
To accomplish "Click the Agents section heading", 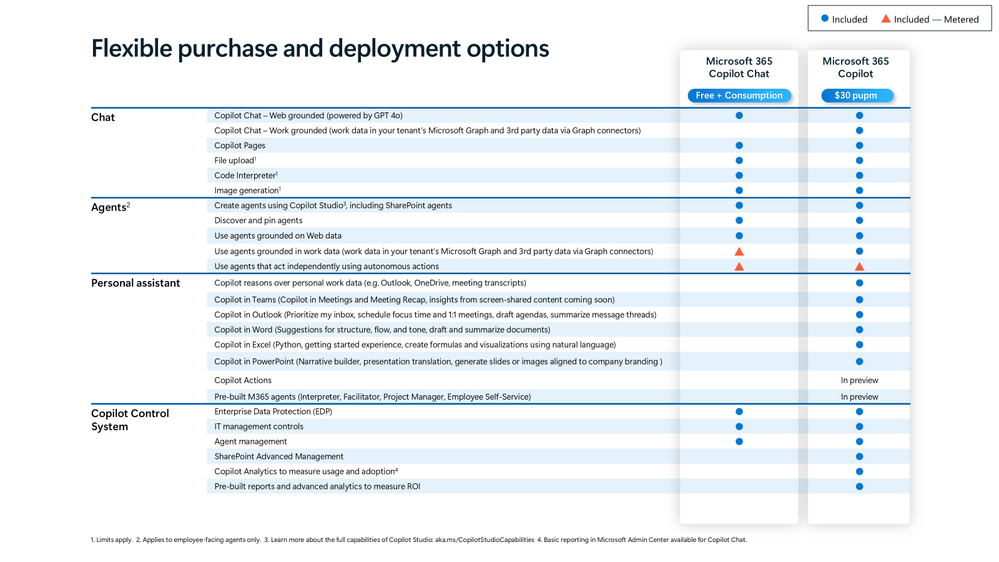I will tap(110, 207).
